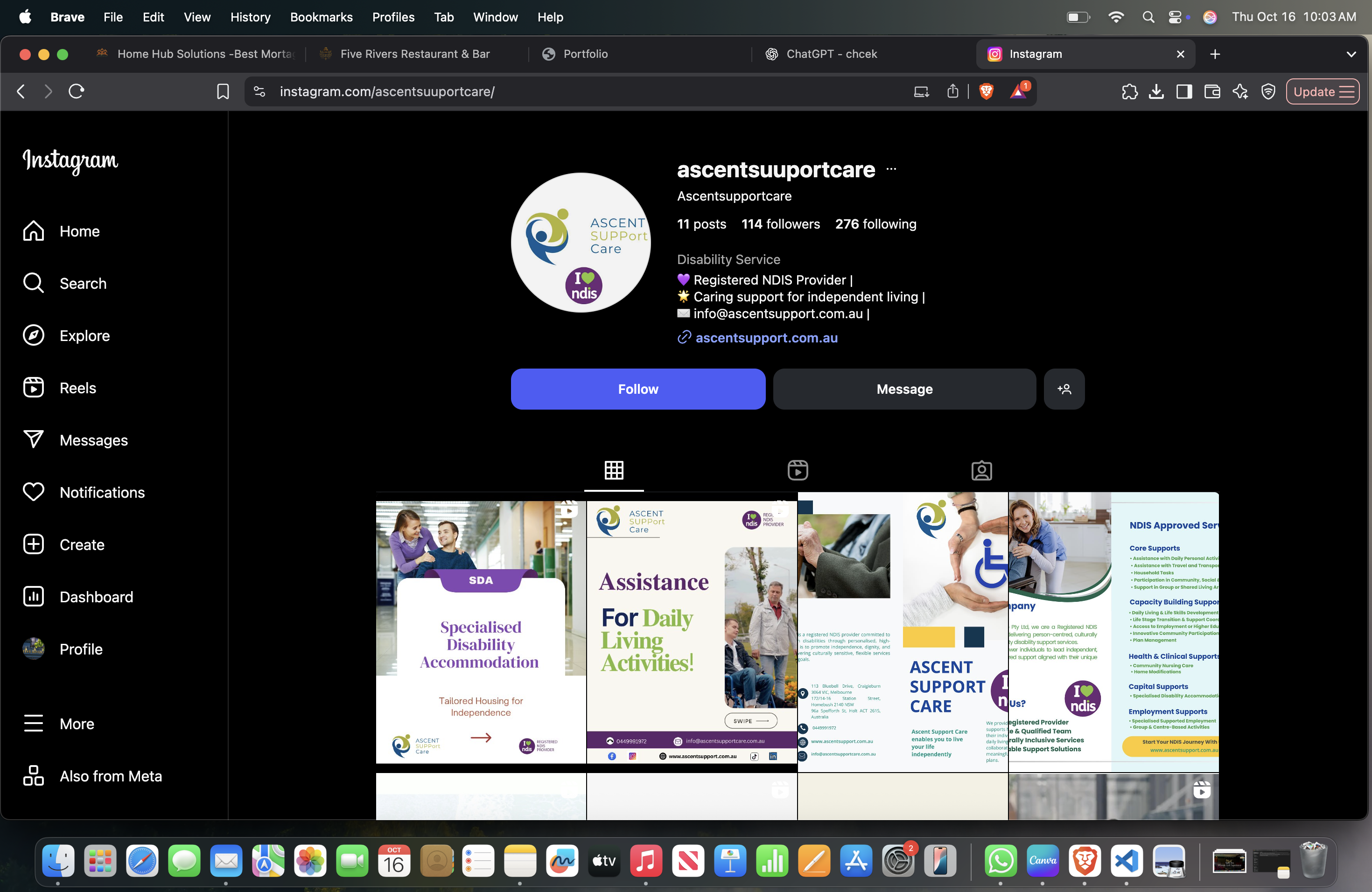Open the Specialised Disability Accommodation post

click(481, 632)
